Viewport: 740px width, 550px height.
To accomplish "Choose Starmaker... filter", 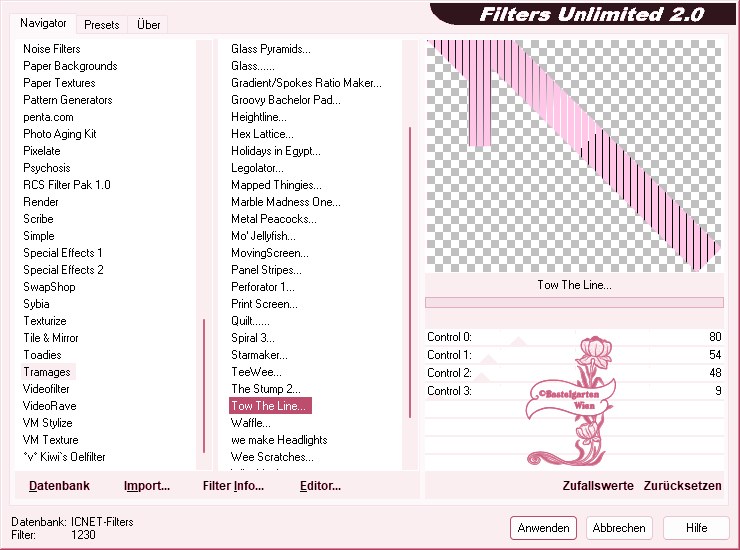I will (x=259, y=355).
